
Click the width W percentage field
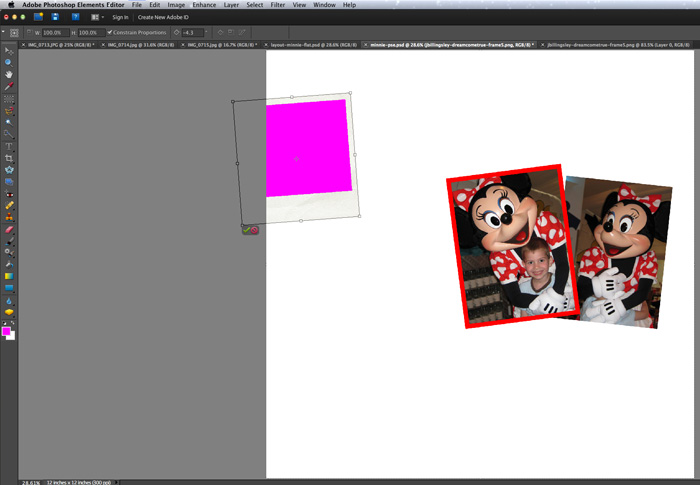pyautogui.click(x=55, y=32)
